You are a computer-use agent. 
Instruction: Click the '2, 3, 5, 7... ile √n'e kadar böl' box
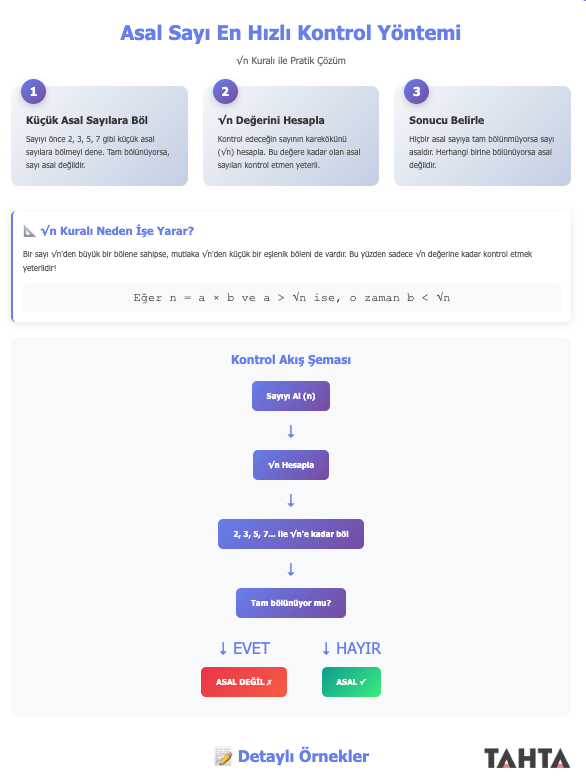tap(291, 534)
